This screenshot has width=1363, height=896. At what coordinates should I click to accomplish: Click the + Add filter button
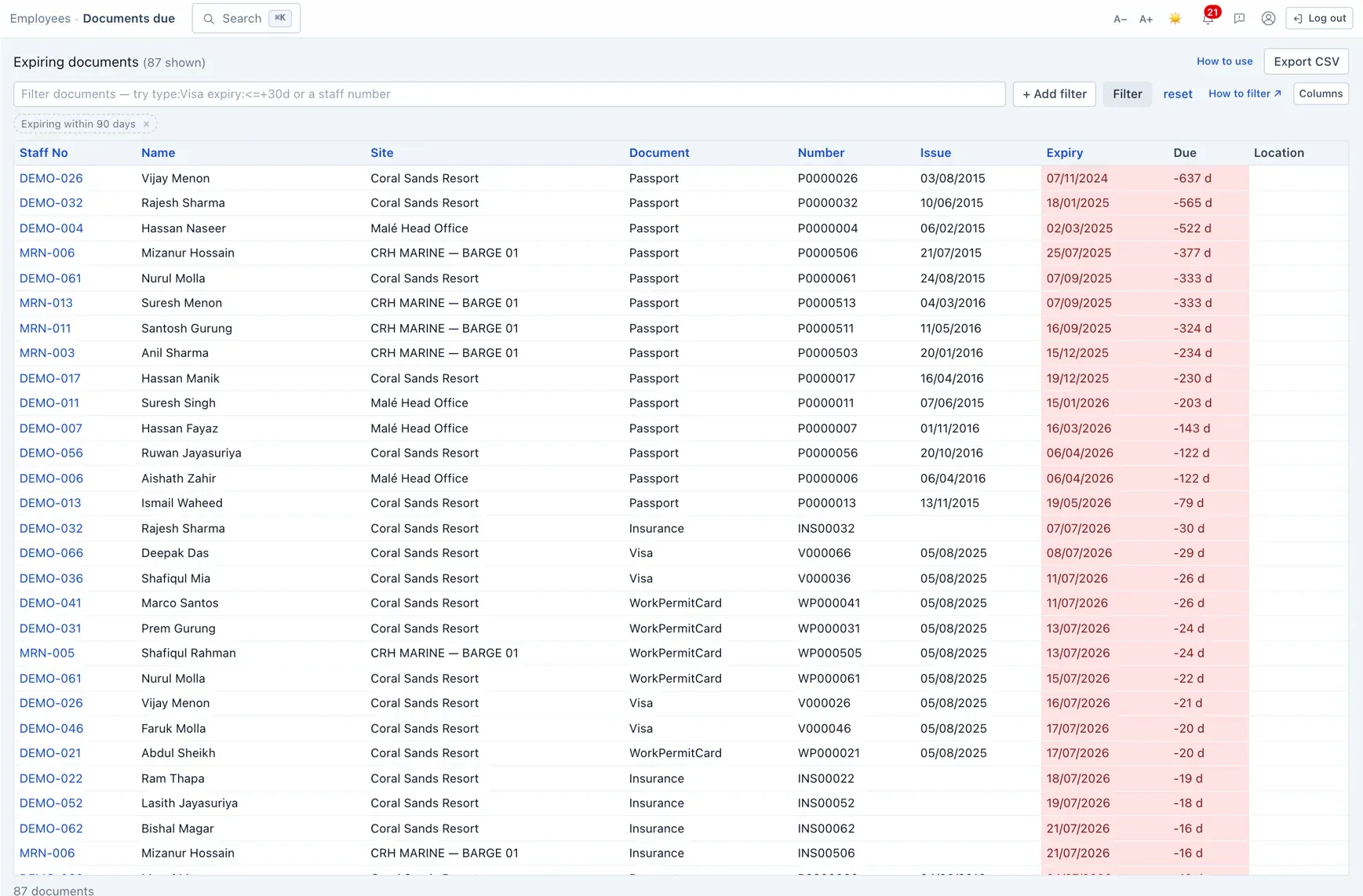(1054, 94)
